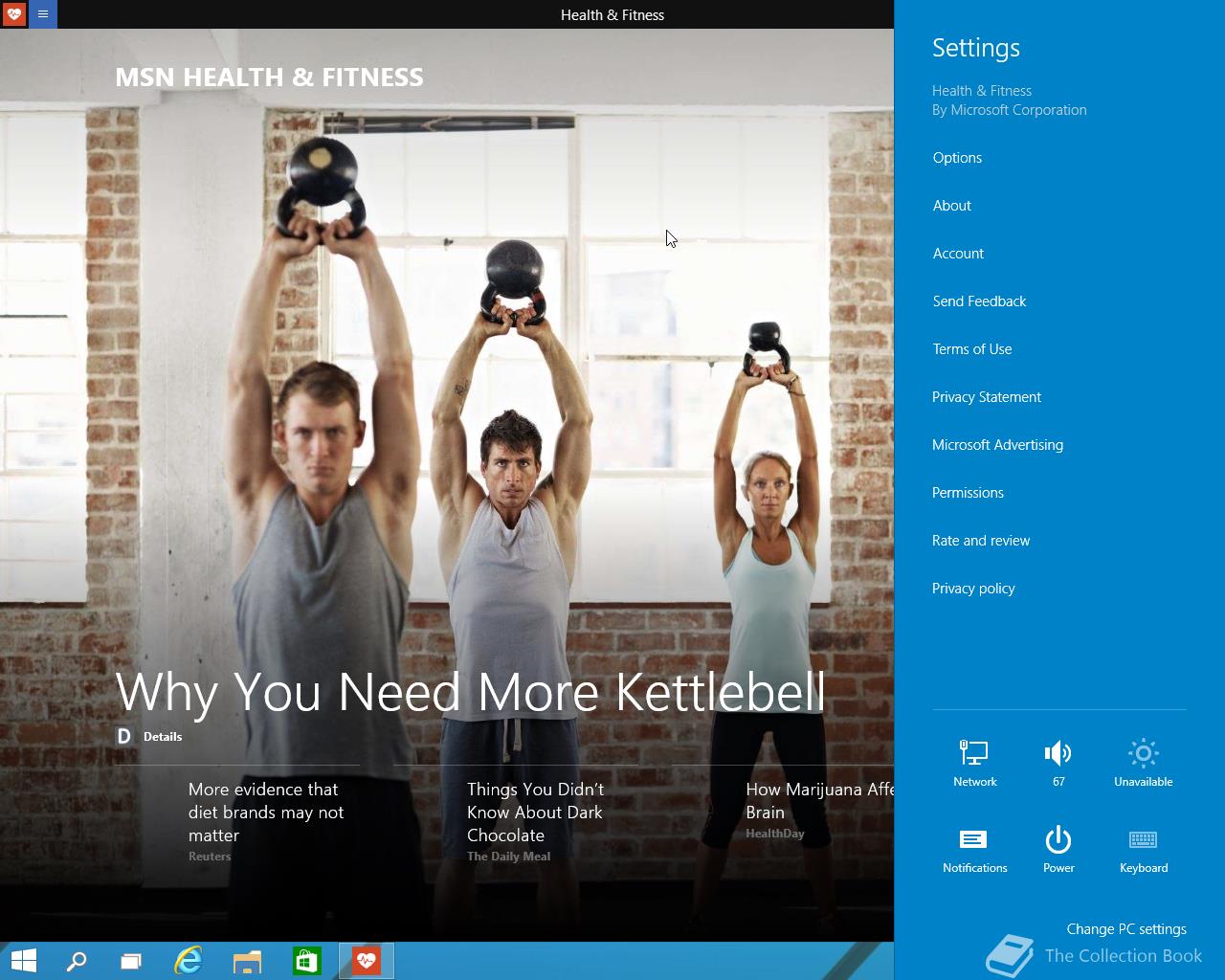Open Privacy policy
The width and height of the screenshot is (1225, 980).
tap(973, 589)
